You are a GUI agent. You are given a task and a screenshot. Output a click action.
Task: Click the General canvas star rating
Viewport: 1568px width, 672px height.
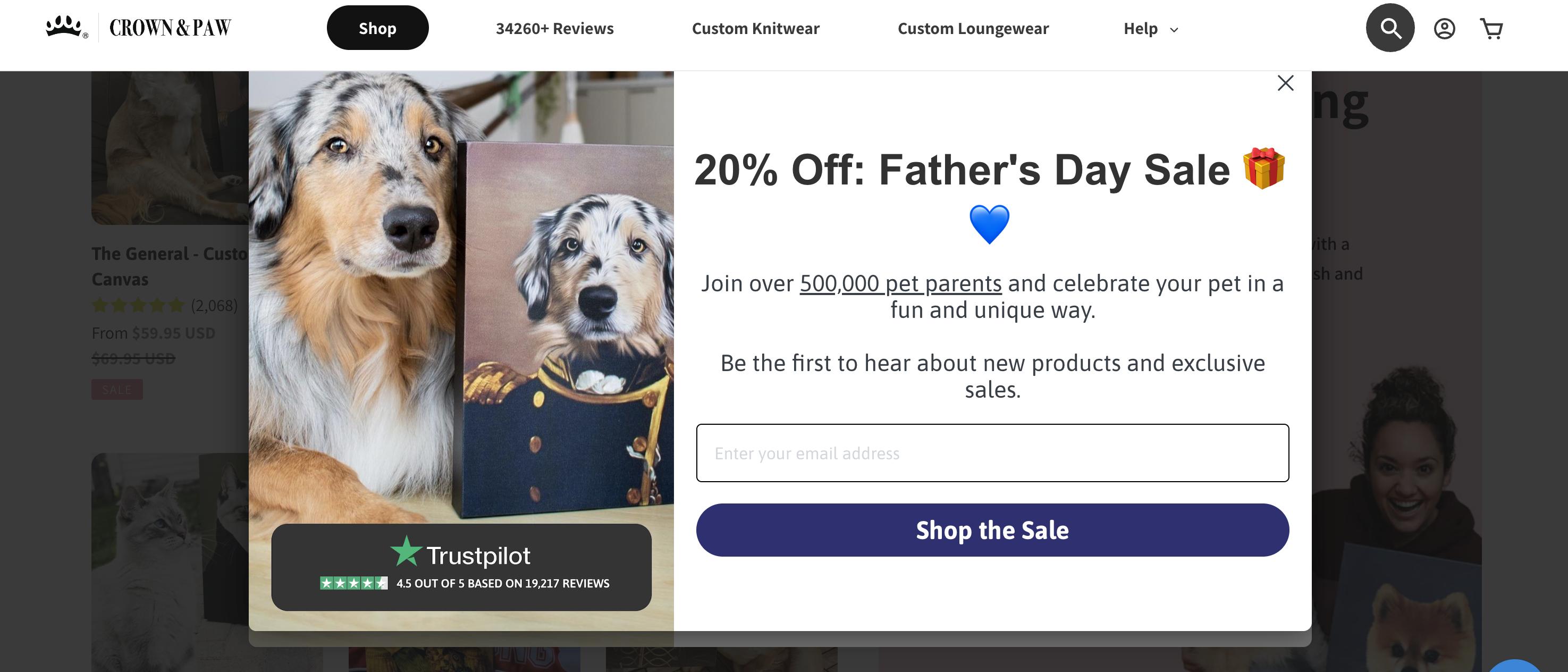138,306
